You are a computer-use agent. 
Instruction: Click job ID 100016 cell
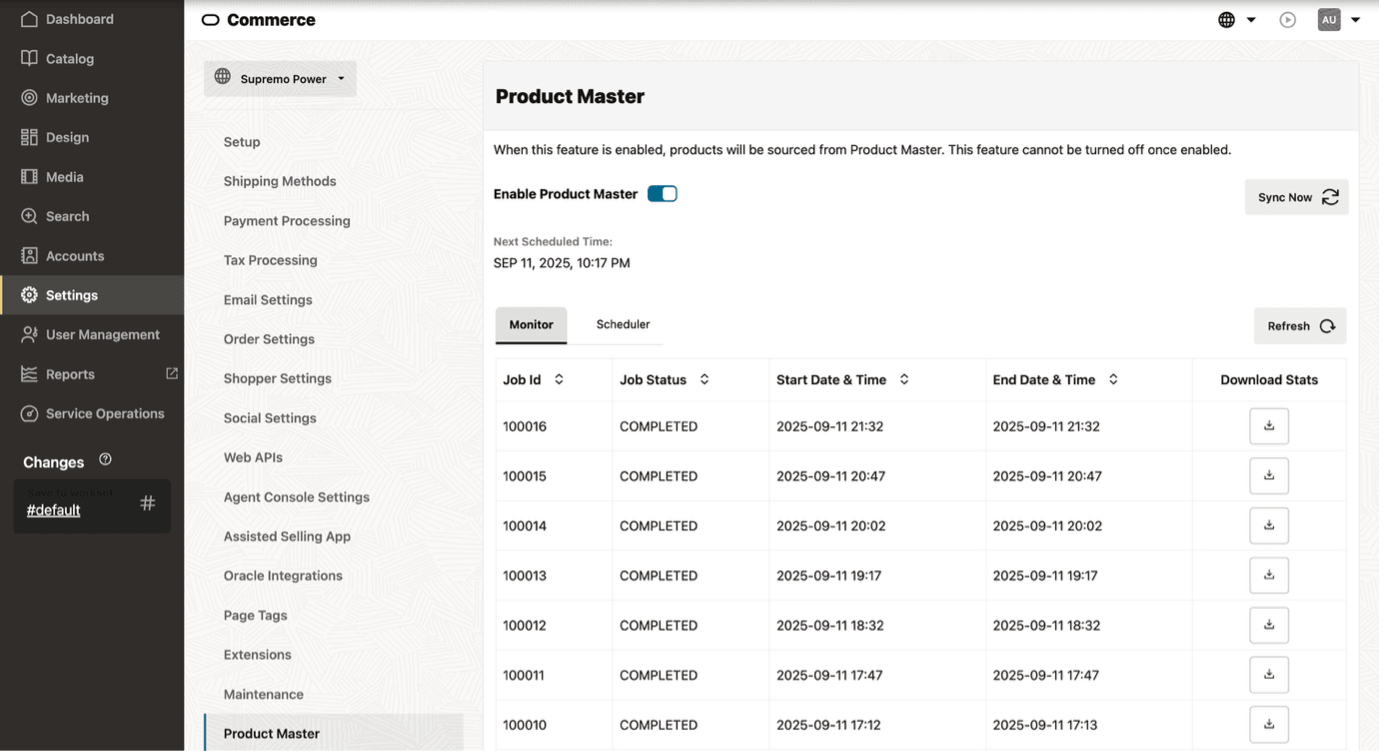point(525,426)
